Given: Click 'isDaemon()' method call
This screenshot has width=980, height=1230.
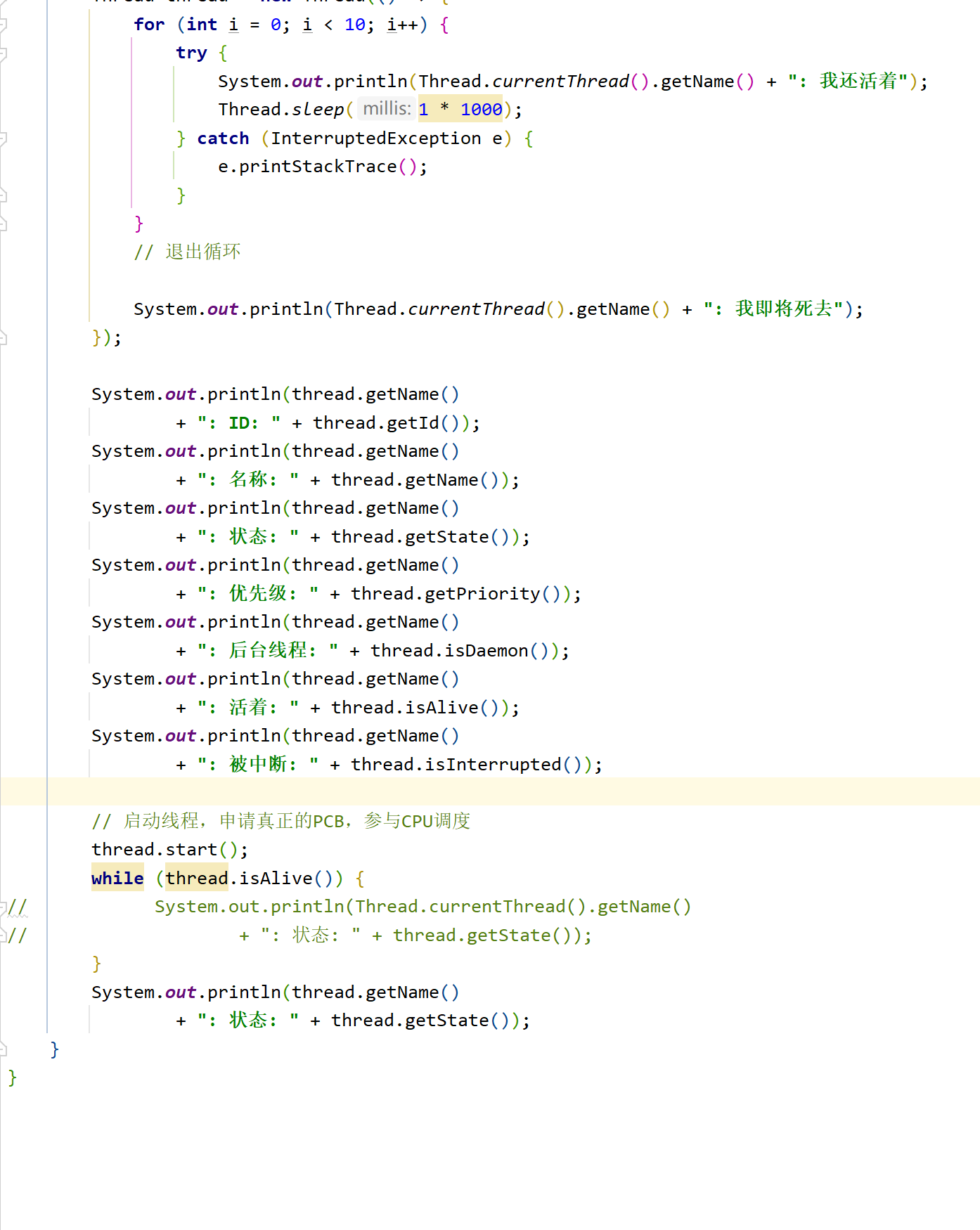Looking at the screenshot, I should pyautogui.click(x=496, y=651).
